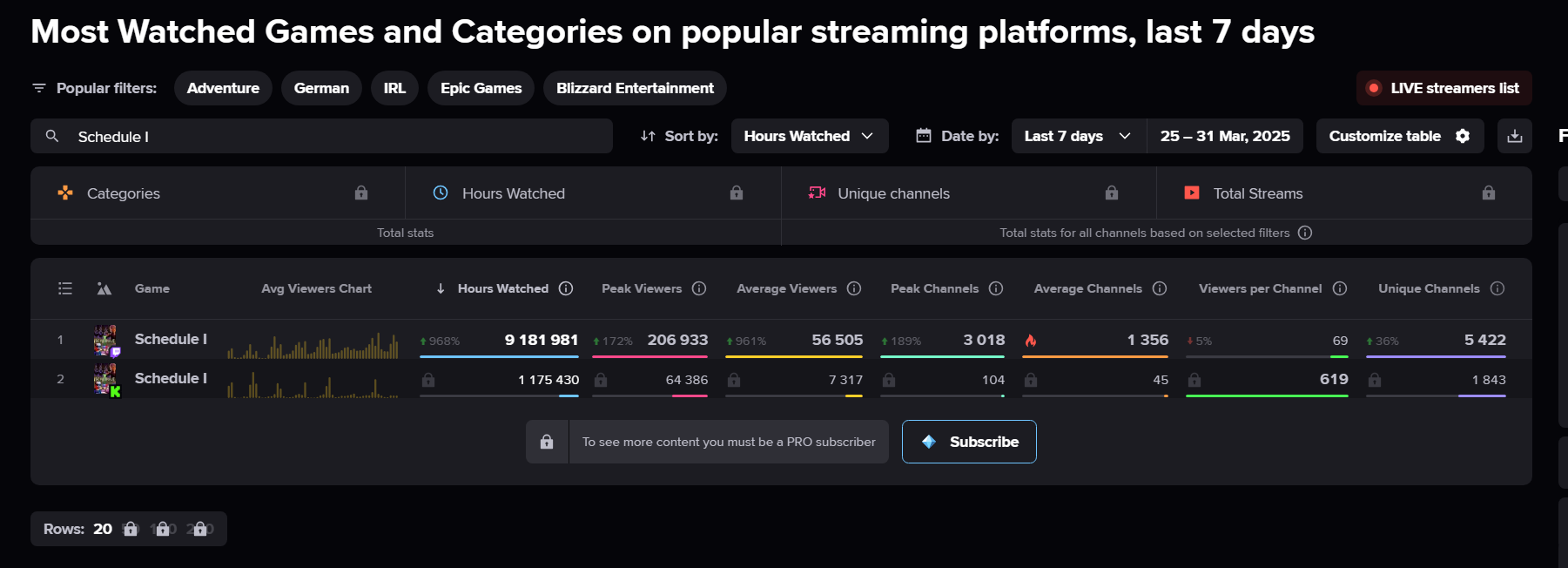Click info icon next to Peak Viewers

(x=699, y=288)
